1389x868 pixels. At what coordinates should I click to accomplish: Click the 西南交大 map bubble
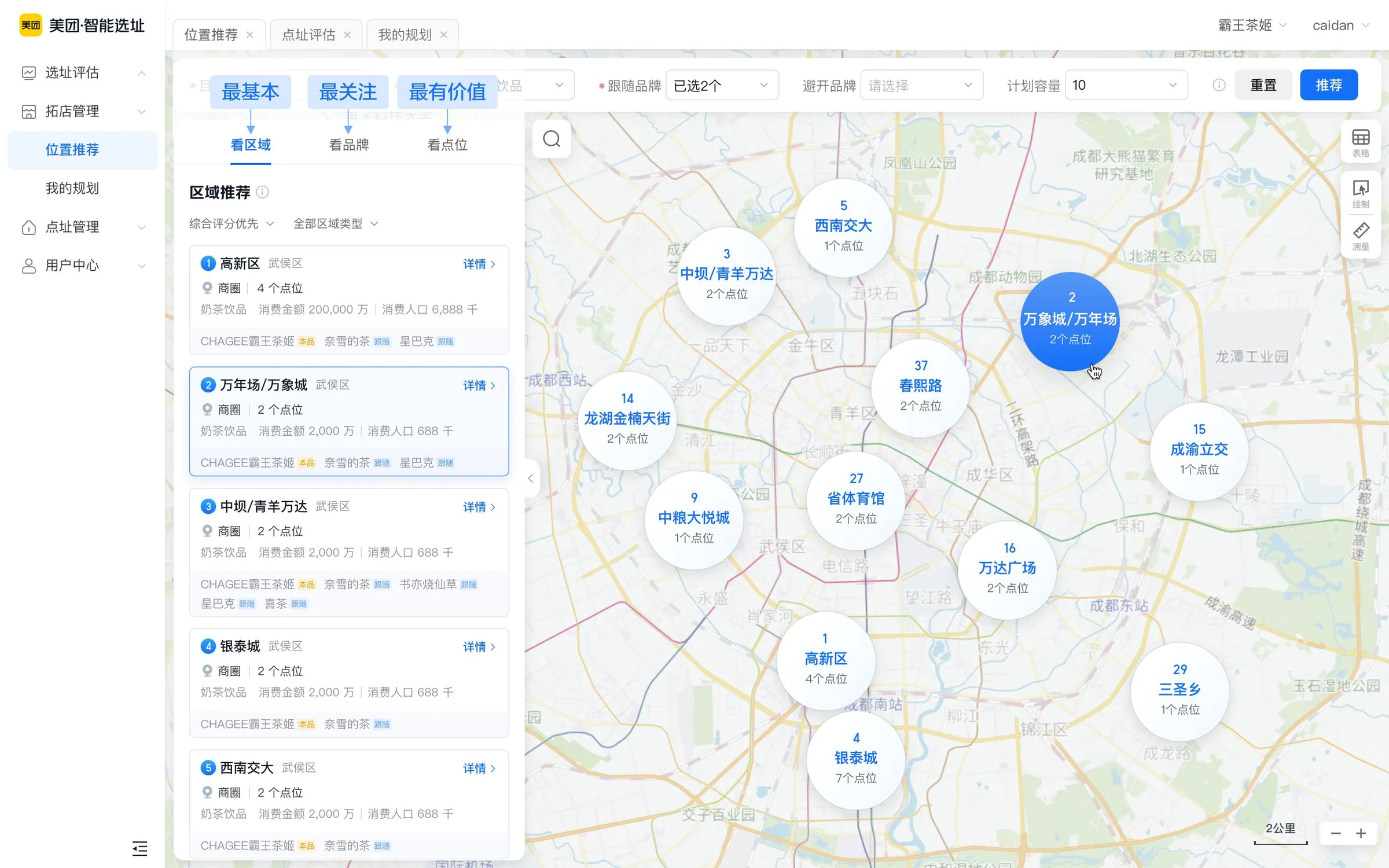point(843,227)
